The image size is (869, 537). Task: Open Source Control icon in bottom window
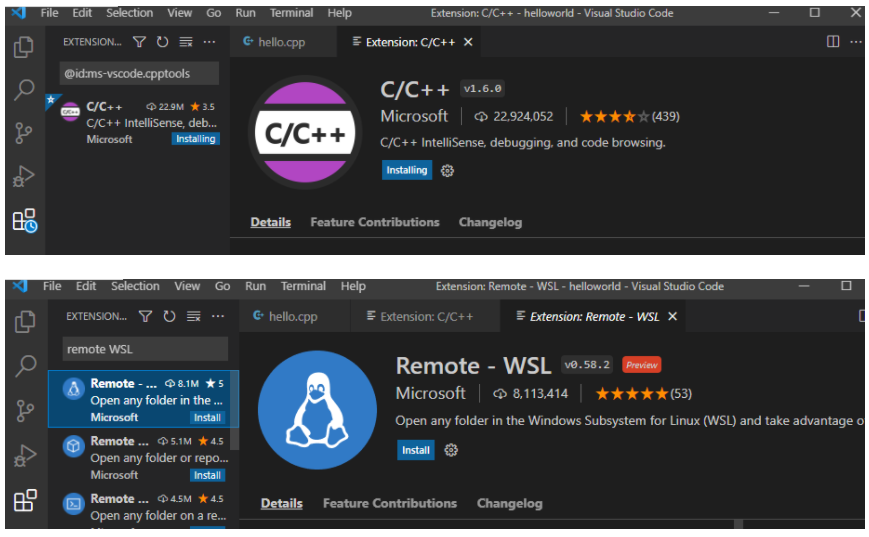pos(25,411)
